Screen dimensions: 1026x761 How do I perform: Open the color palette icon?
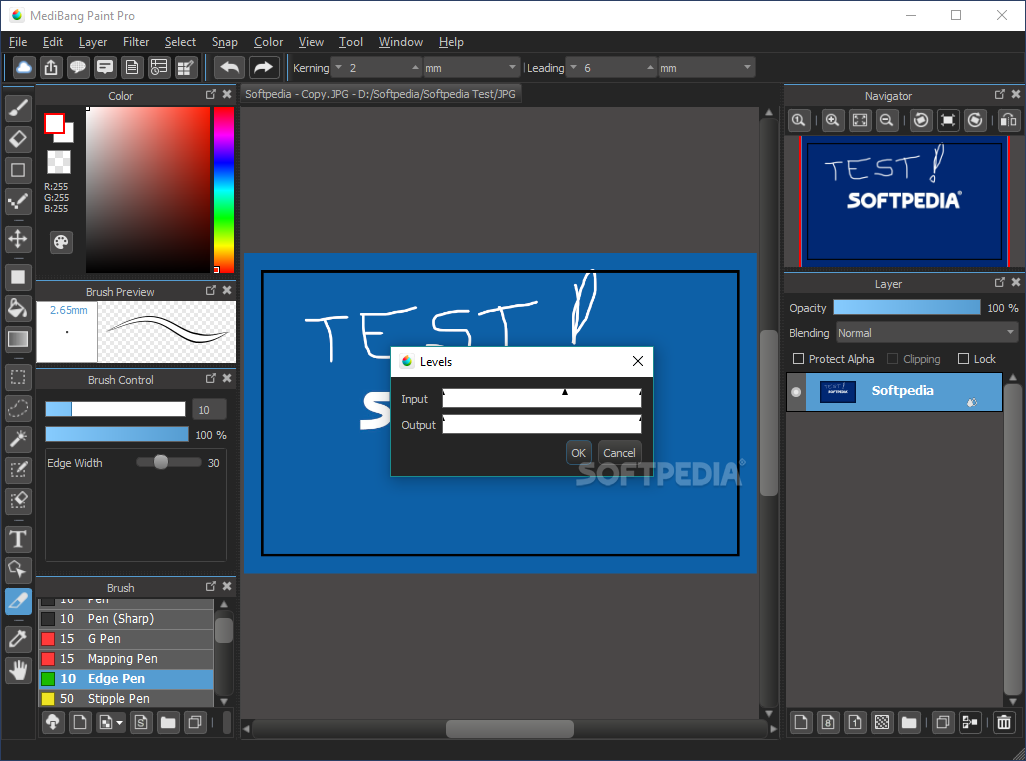61,242
